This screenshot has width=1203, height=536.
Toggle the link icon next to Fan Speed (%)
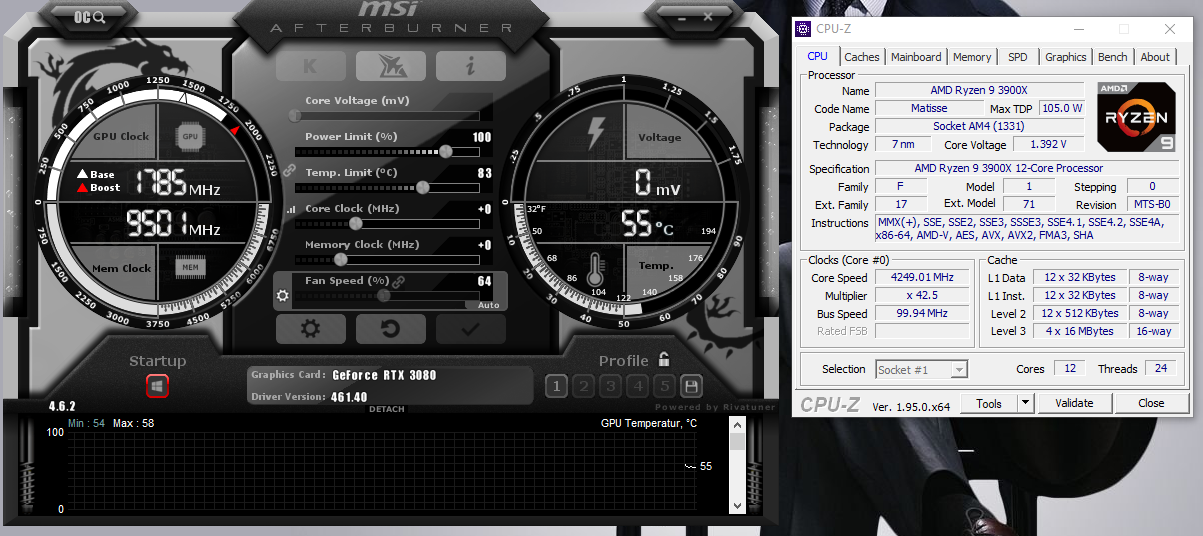click(x=398, y=281)
